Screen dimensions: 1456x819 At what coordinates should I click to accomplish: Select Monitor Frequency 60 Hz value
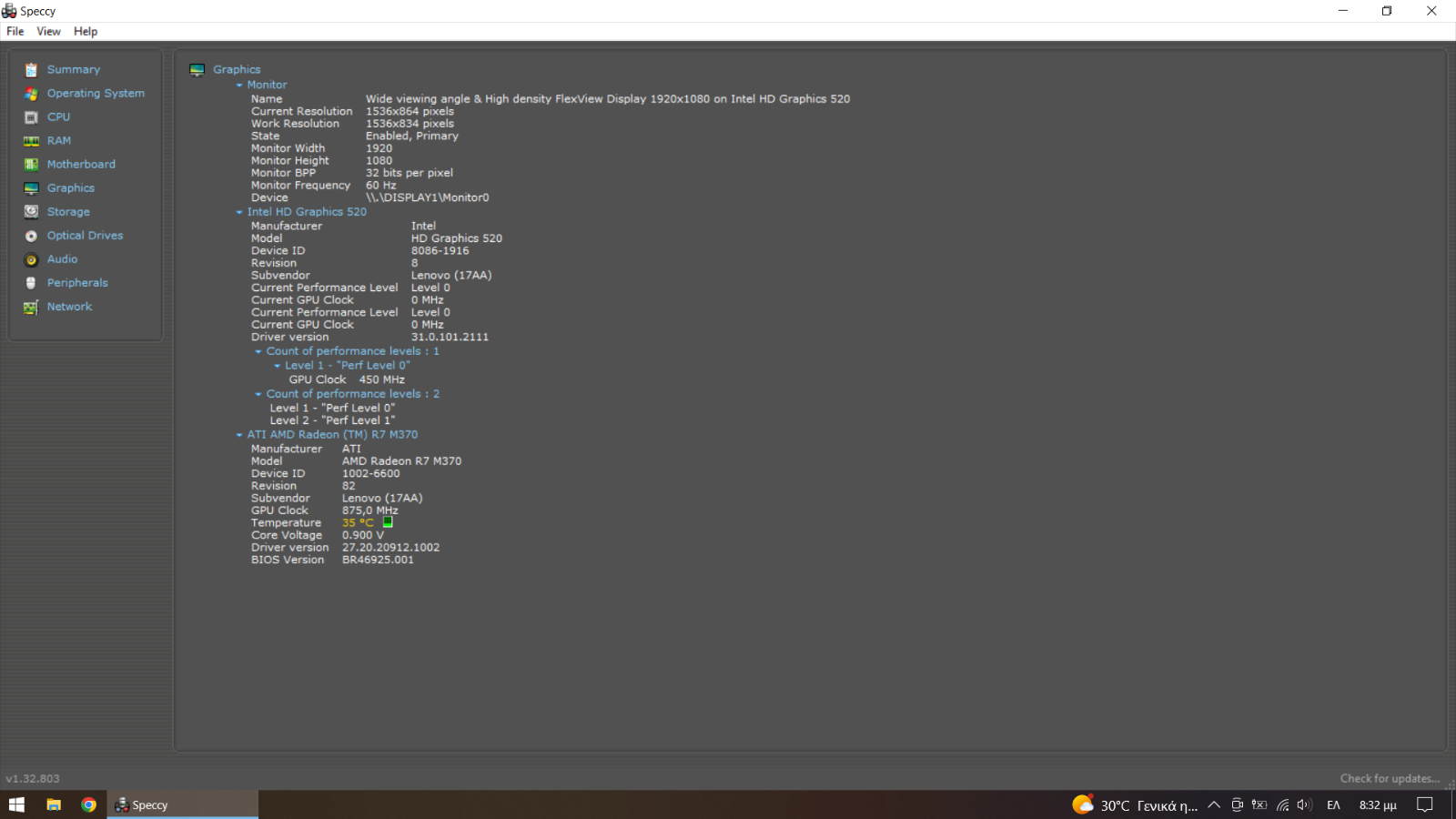pos(381,186)
